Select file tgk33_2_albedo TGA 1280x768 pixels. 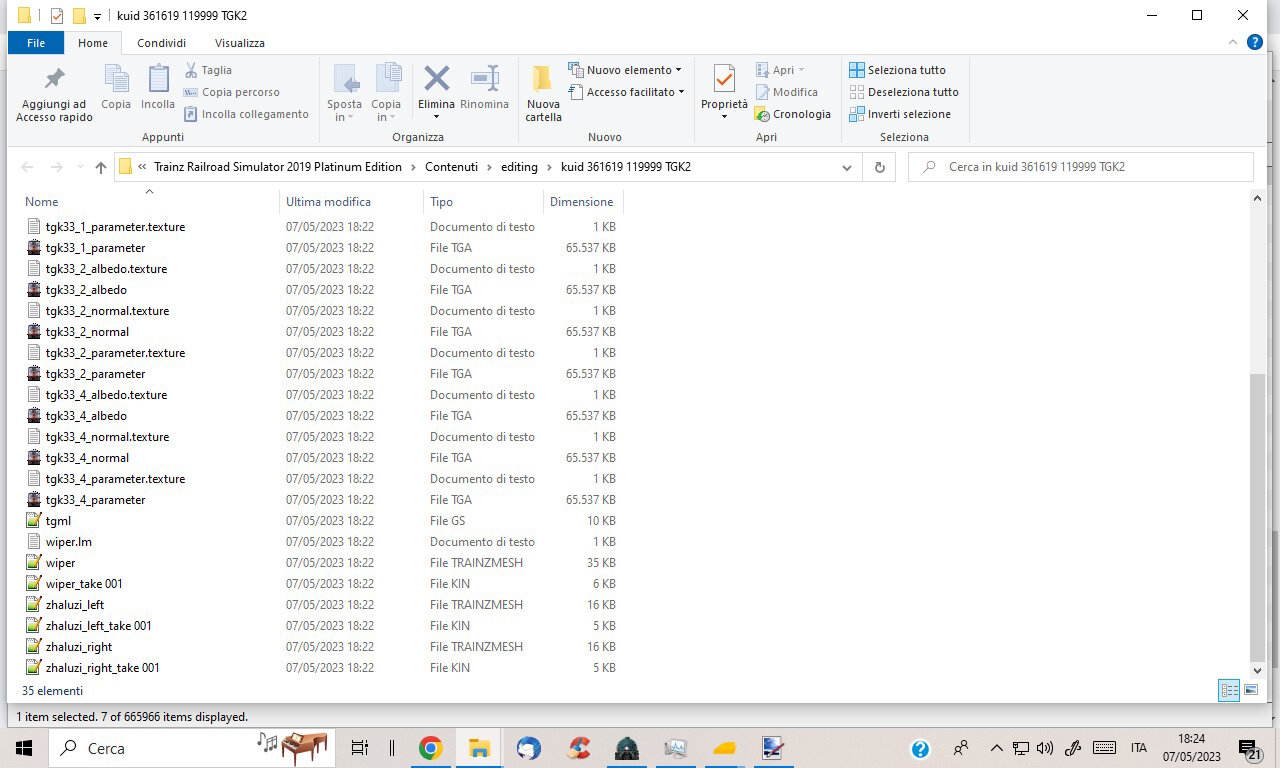(x=86, y=290)
